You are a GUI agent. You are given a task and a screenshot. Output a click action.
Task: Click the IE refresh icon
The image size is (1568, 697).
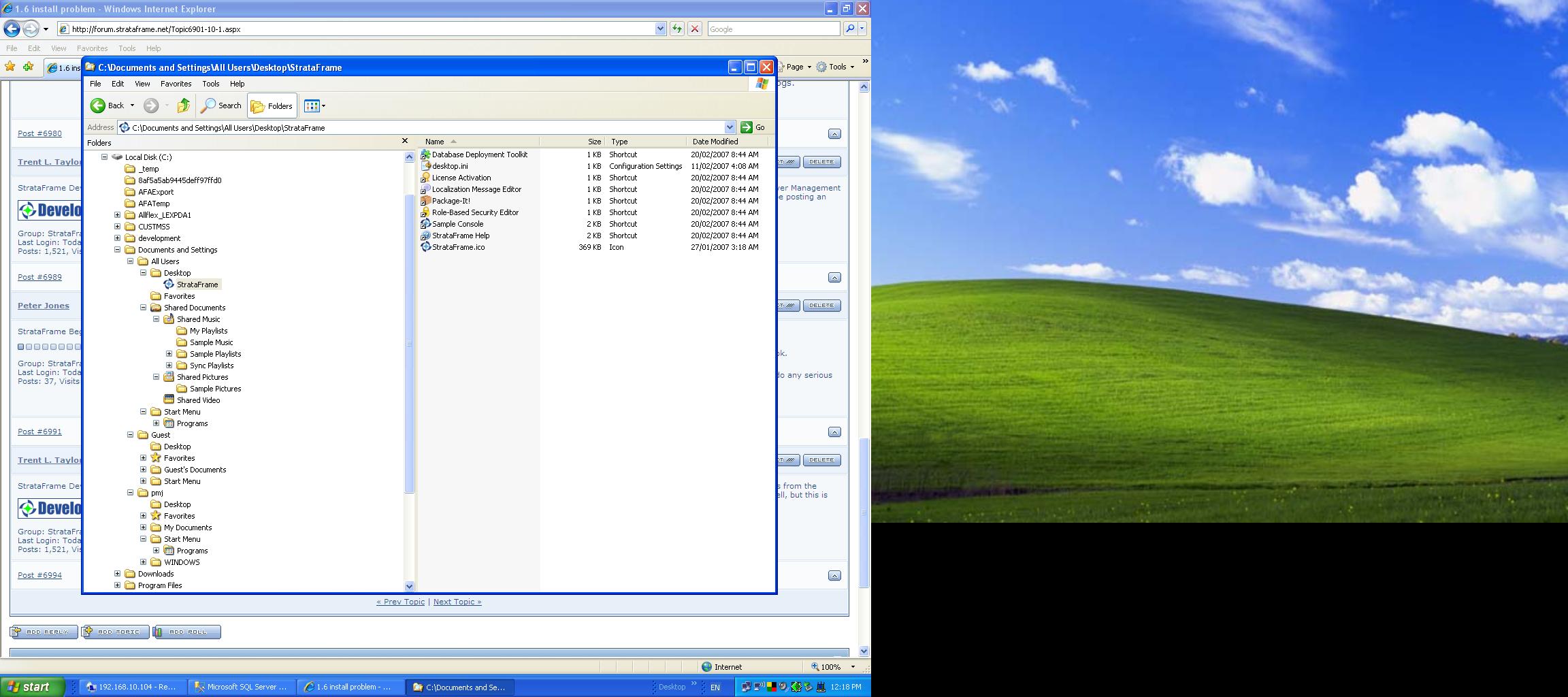click(676, 29)
